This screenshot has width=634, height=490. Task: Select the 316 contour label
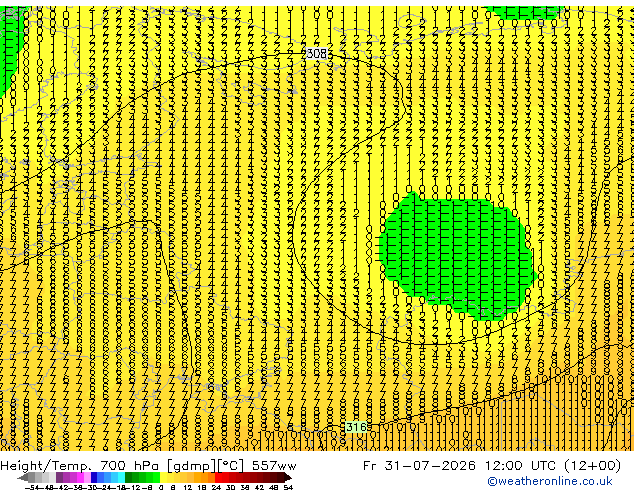[x=356, y=427]
